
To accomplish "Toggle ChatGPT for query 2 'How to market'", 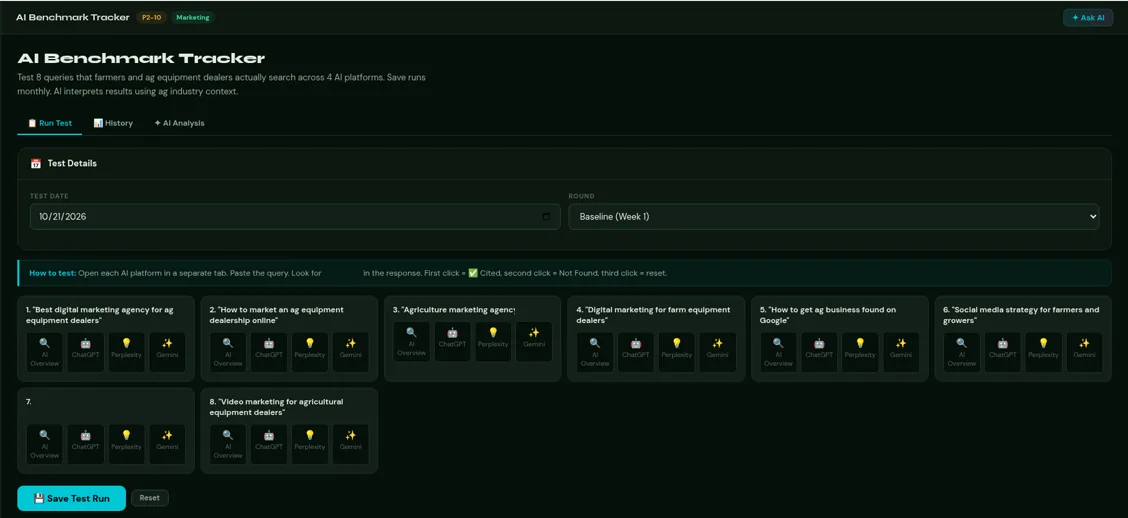I will [269, 352].
